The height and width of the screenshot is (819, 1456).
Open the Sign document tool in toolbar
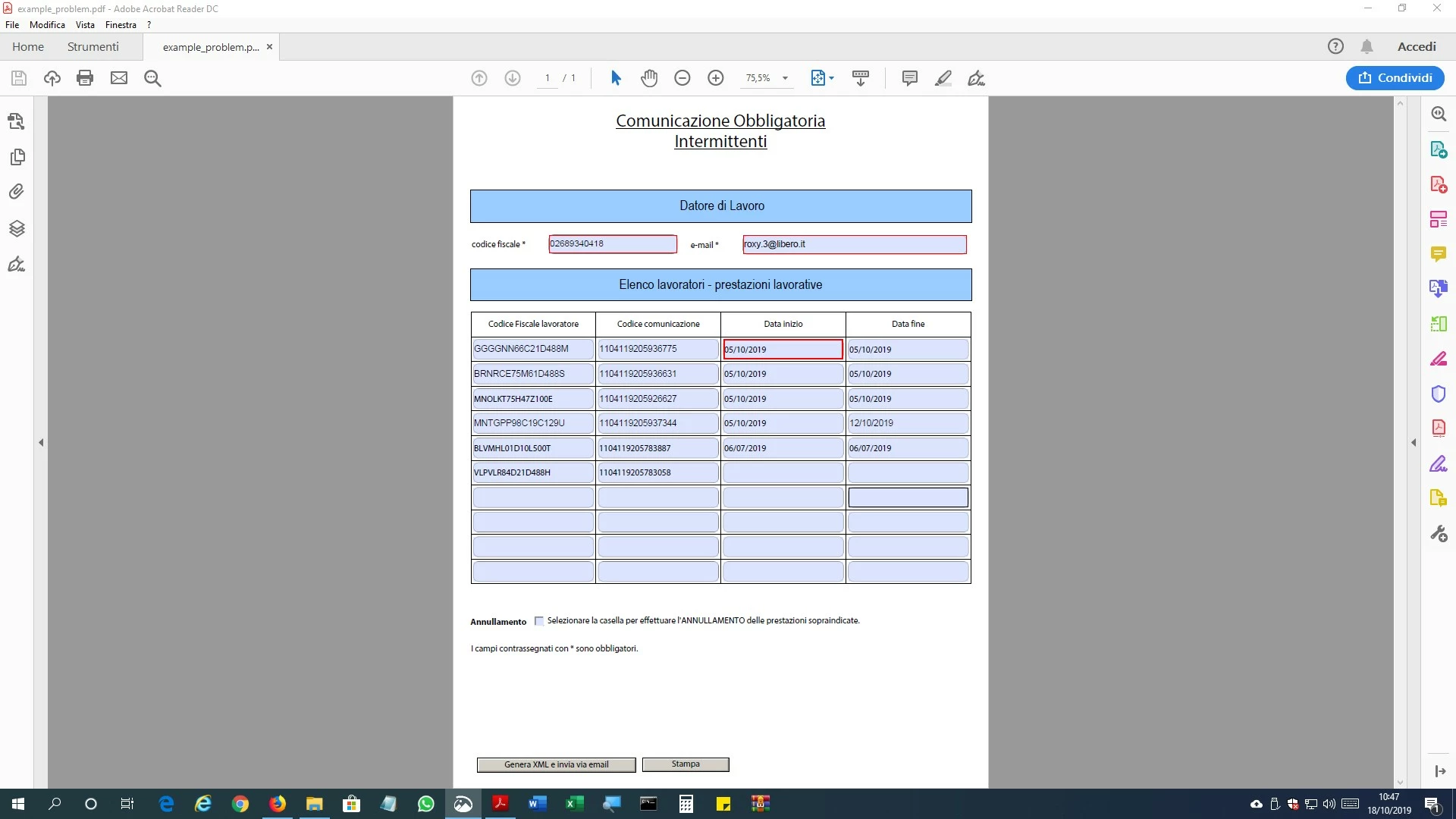pyautogui.click(x=977, y=78)
